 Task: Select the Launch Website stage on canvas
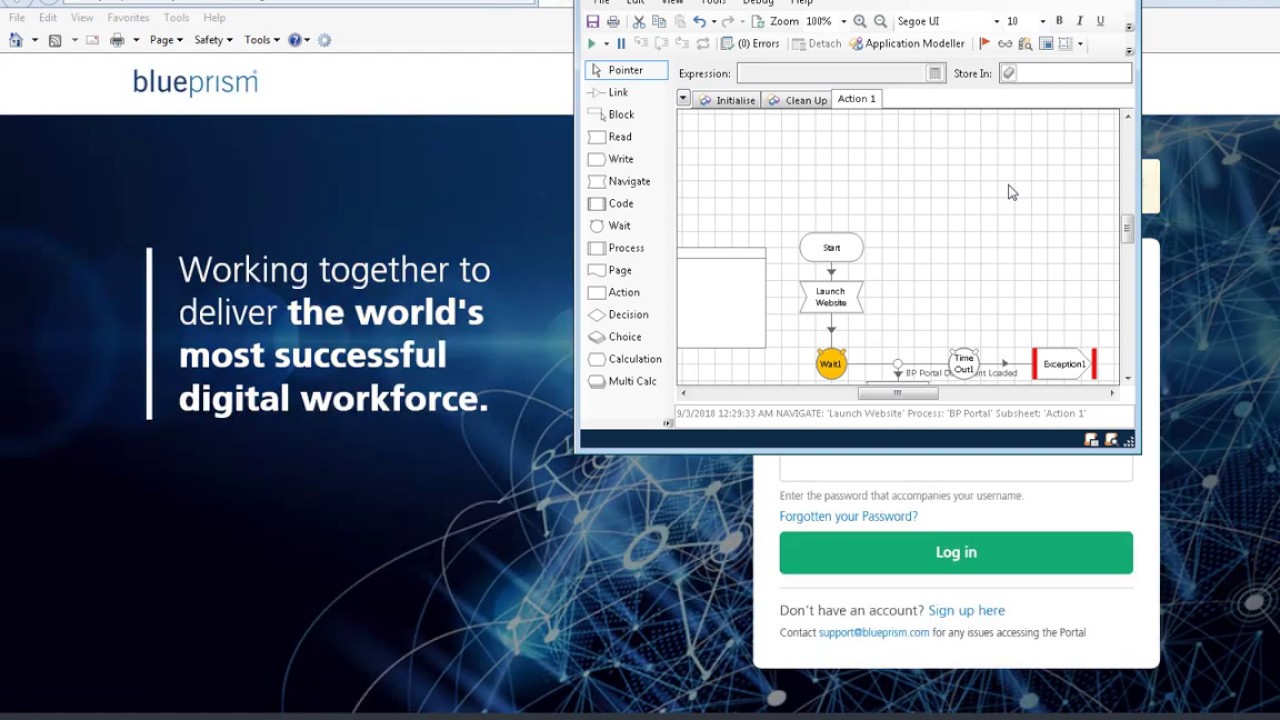click(831, 297)
